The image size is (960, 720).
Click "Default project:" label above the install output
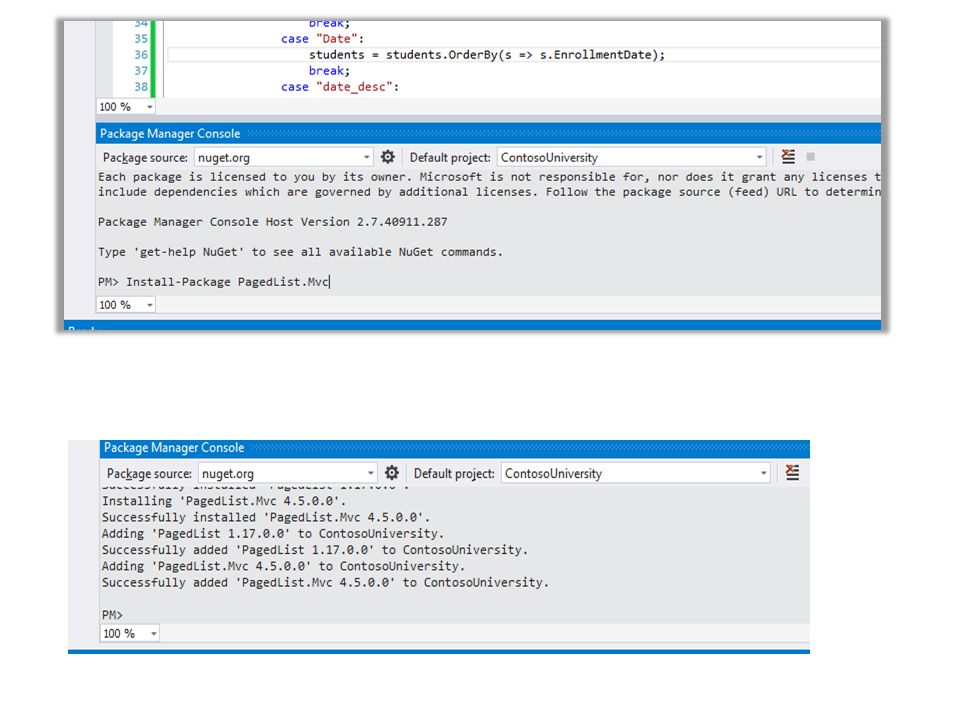coord(454,473)
